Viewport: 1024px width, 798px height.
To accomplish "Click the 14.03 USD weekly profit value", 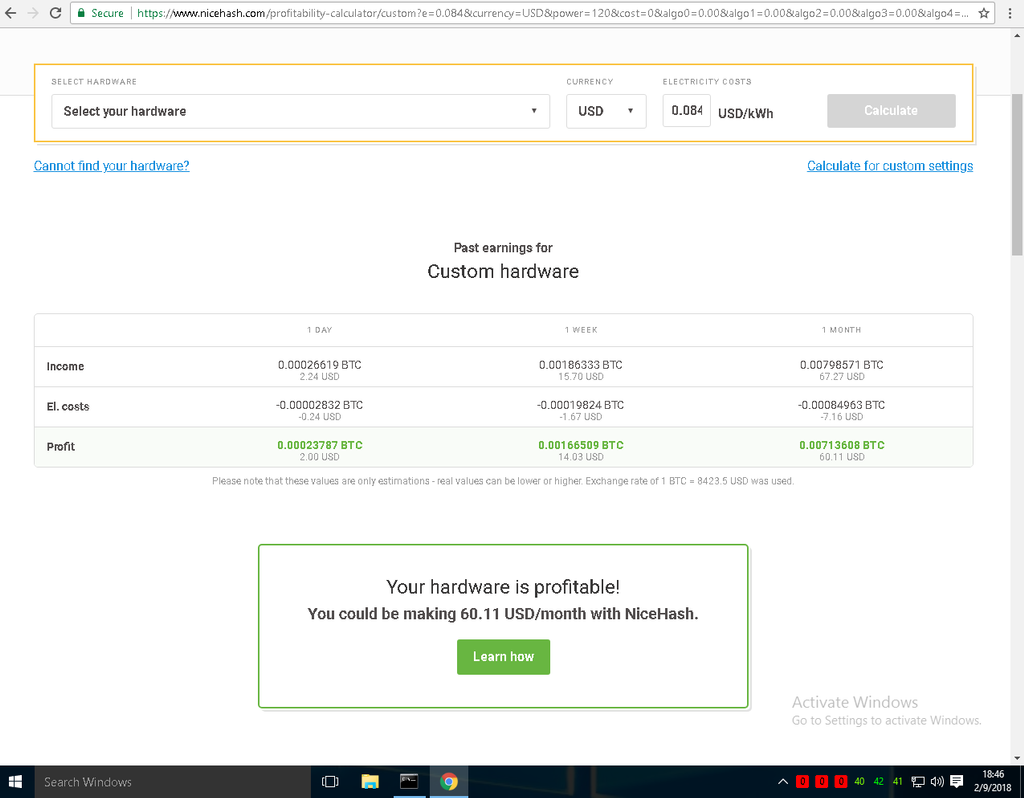I will click(x=581, y=457).
